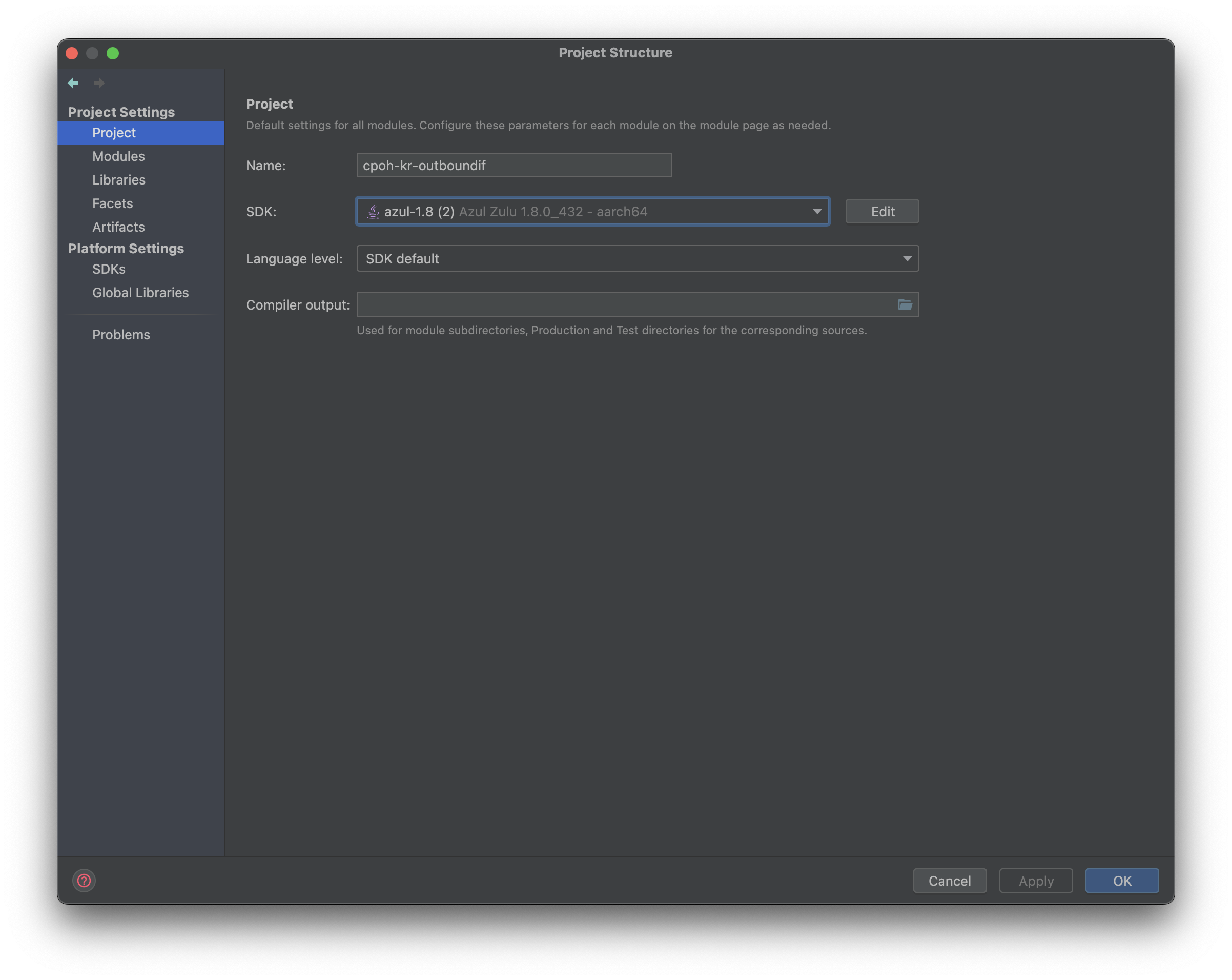Open the Libraries settings page
The image size is (1232, 980).
(x=119, y=179)
